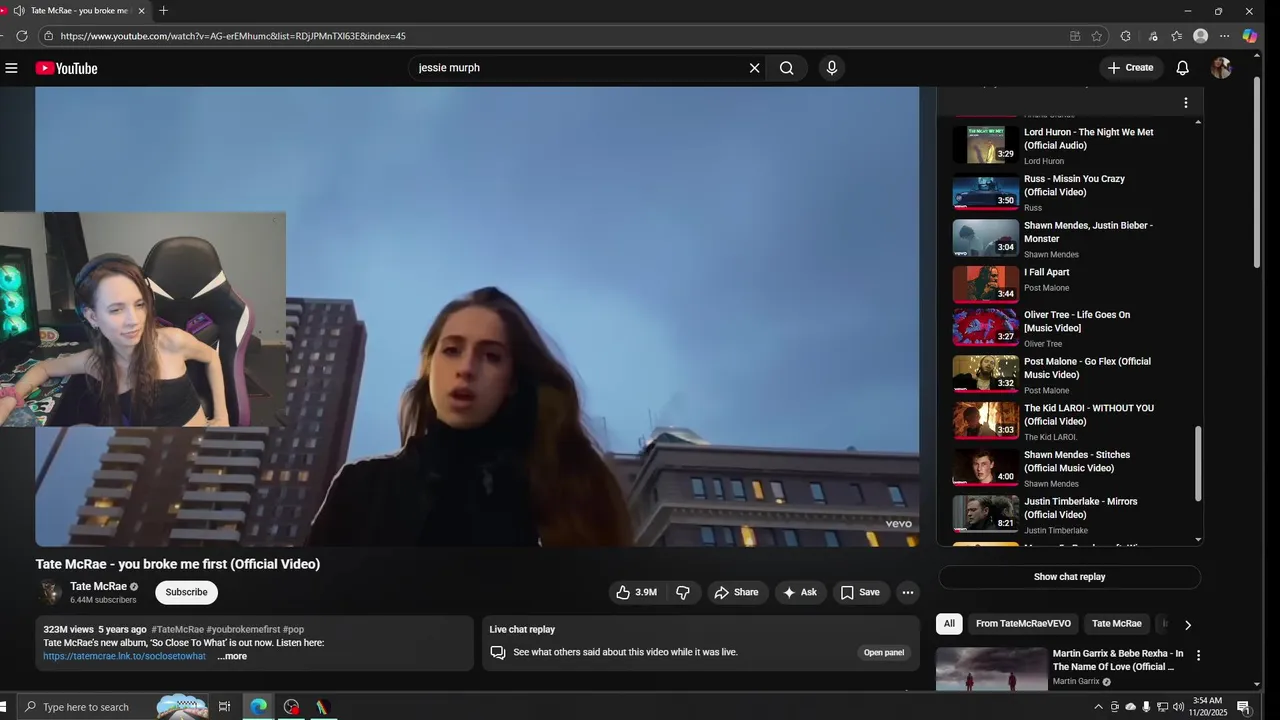This screenshot has width=1280, height=720.
Task: Expand the description with ...more
Action: [x=232, y=656]
